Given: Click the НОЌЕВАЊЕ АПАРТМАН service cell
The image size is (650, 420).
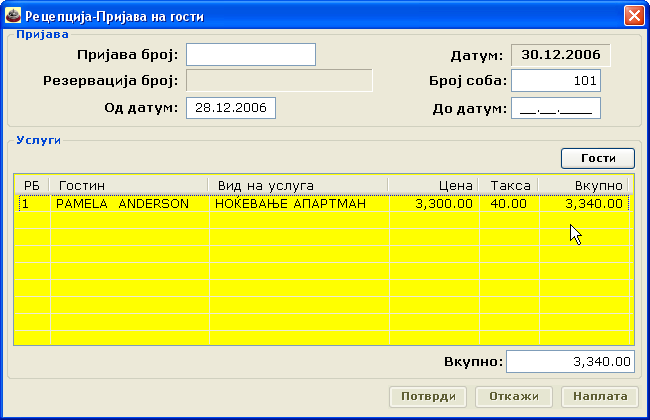Looking at the screenshot, I should click(290, 204).
